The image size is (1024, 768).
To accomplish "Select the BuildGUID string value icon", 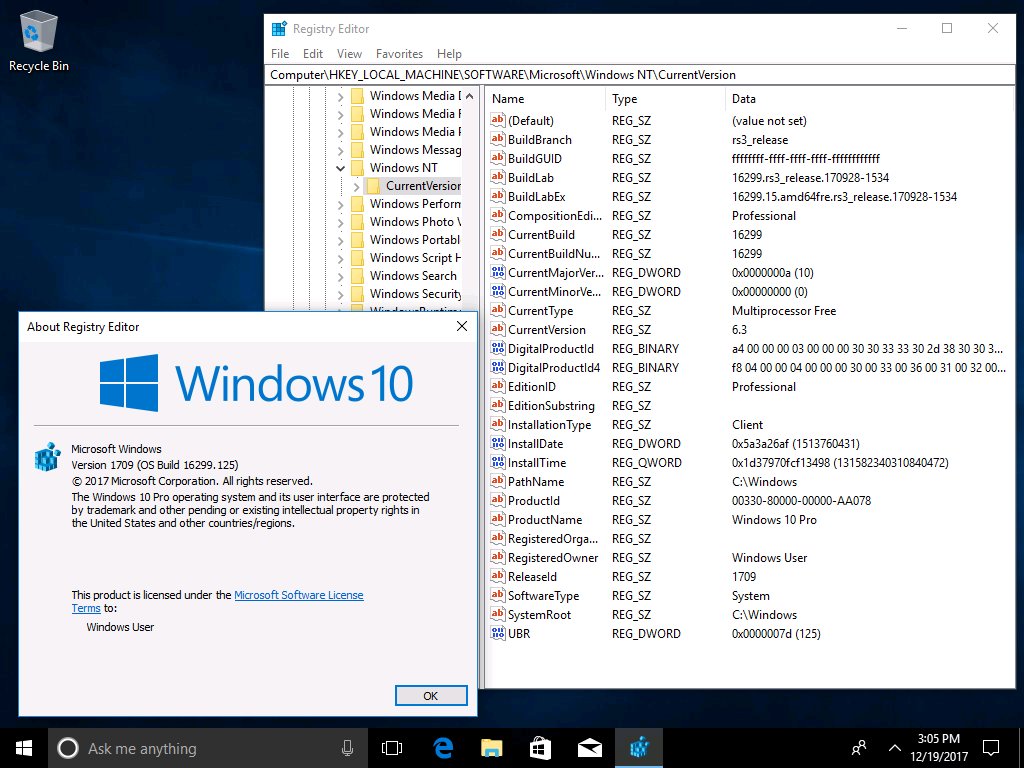I will tap(498, 158).
